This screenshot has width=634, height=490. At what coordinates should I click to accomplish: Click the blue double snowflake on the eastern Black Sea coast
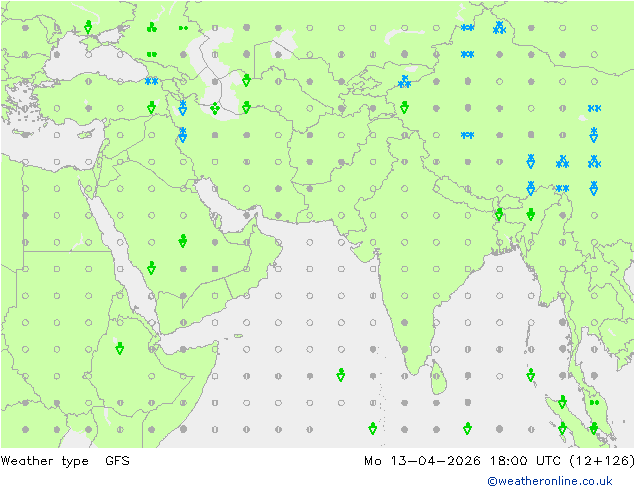151,81
